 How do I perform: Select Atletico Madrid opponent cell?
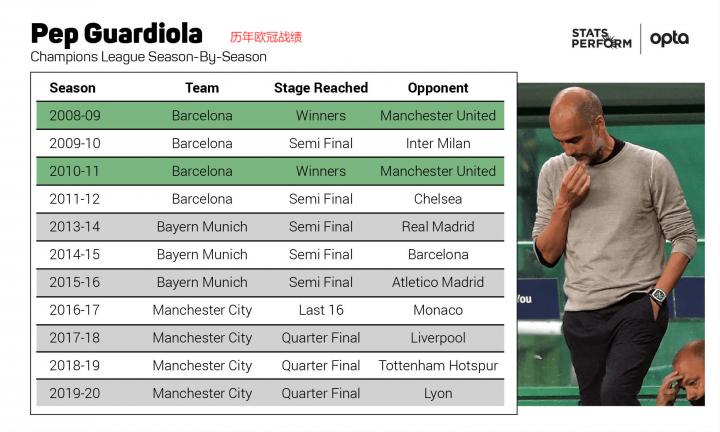pyautogui.click(x=438, y=282)
